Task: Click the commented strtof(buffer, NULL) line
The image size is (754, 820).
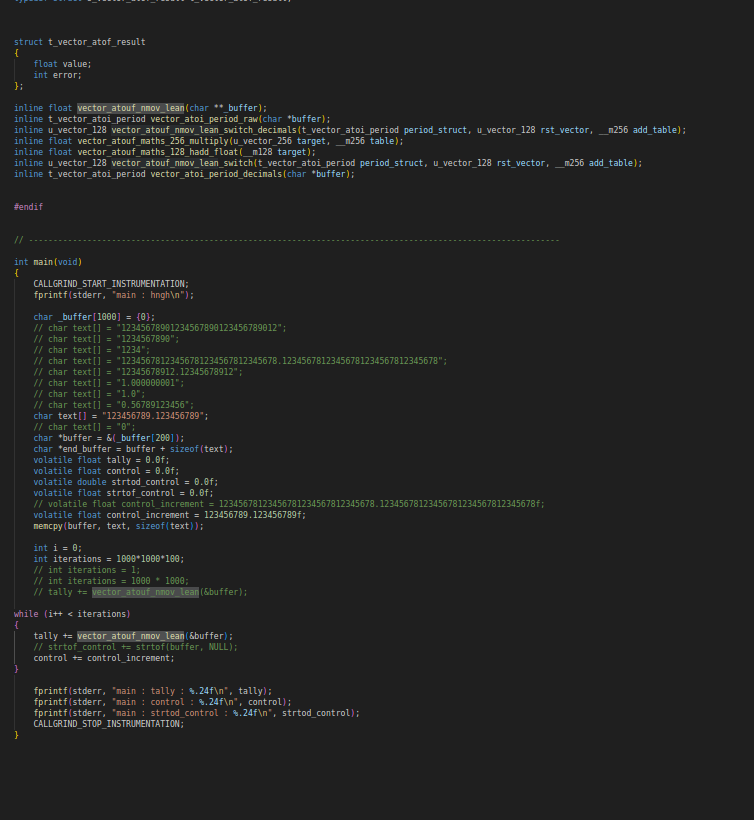Action: coord(135,647)
